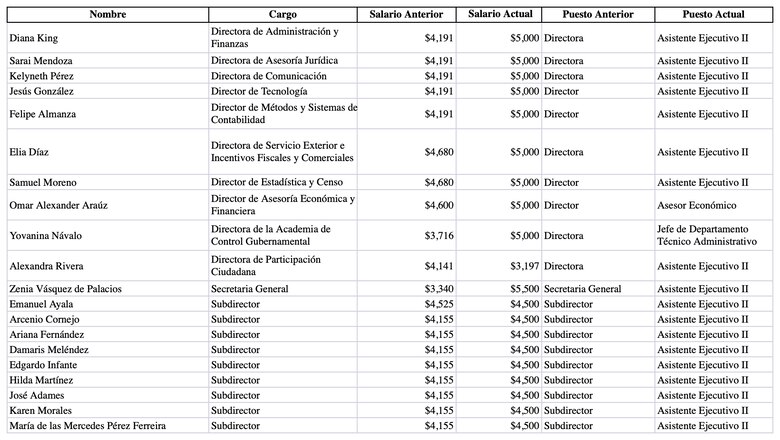Select the Salario Actual column header
The image size is (780, 440).
pos(500,15)
